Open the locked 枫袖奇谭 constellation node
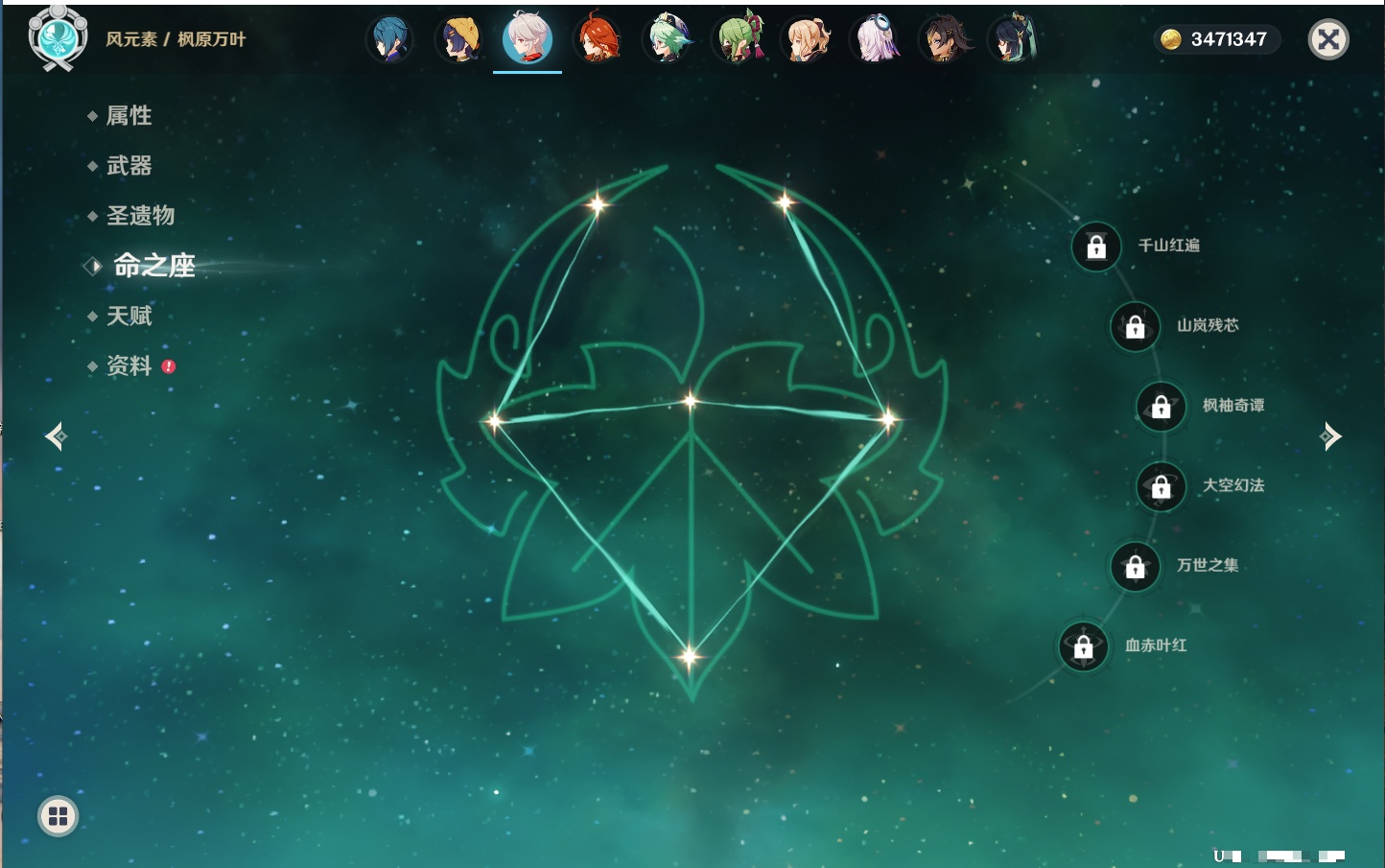Viewport: 1385px width, 868px height. pos(1162,407)
